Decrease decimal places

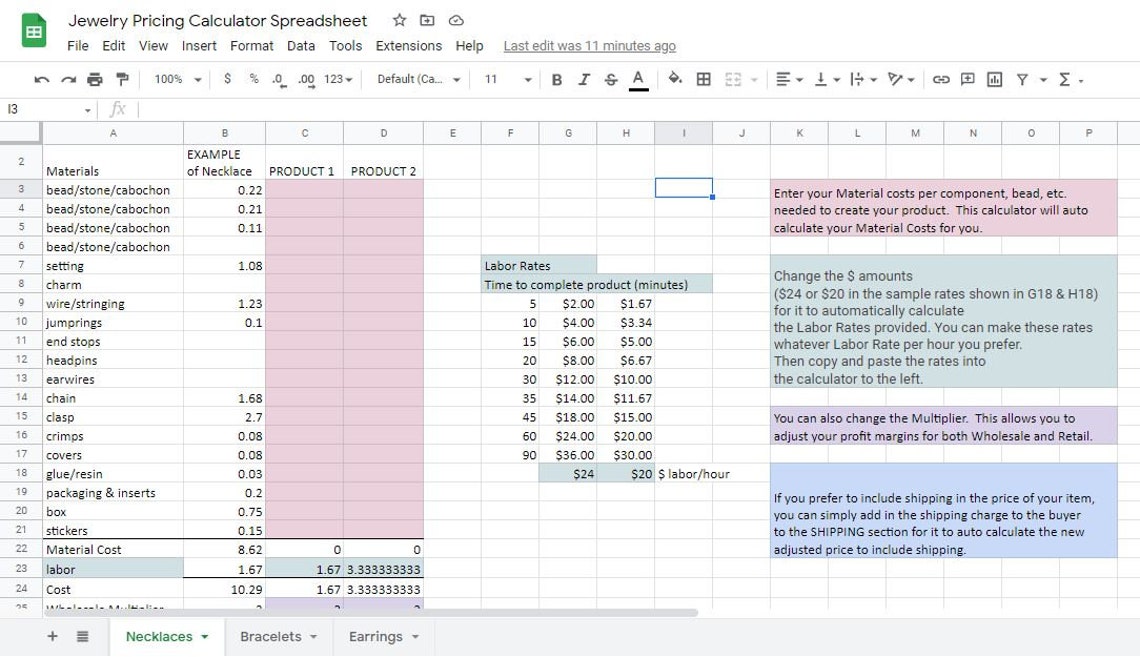[278, 79]
